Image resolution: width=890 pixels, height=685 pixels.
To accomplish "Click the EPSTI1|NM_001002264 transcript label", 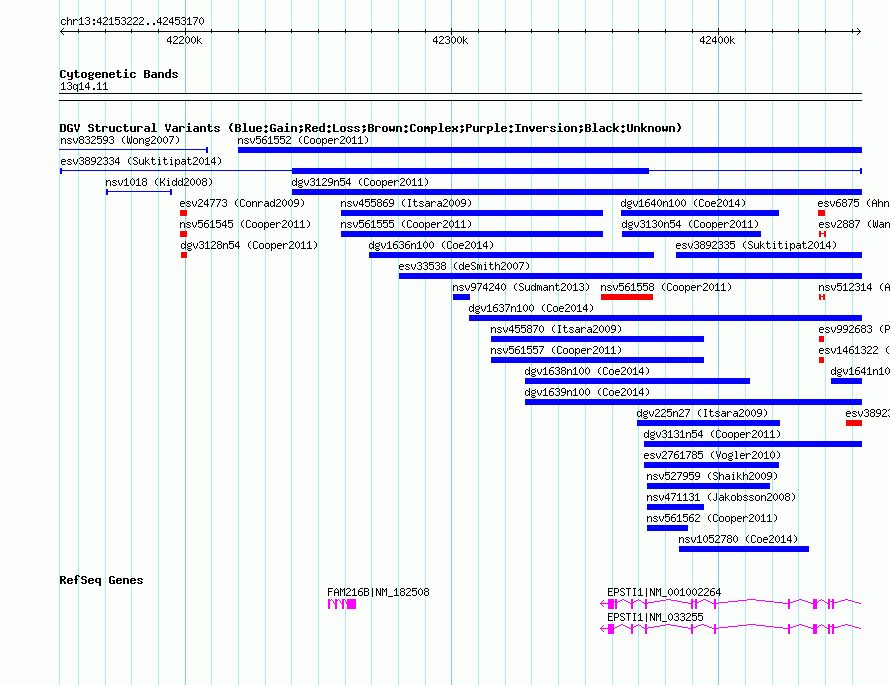I will pos(664,592).
